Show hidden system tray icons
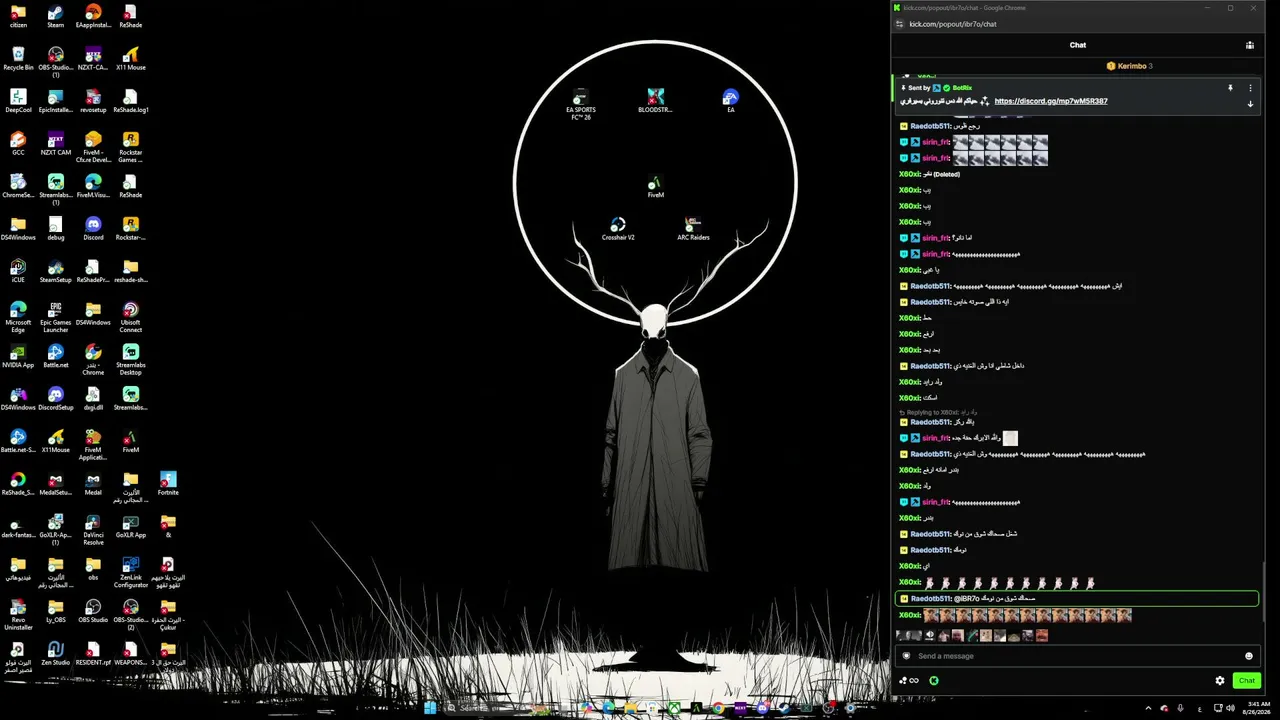 click(1148, 708)
